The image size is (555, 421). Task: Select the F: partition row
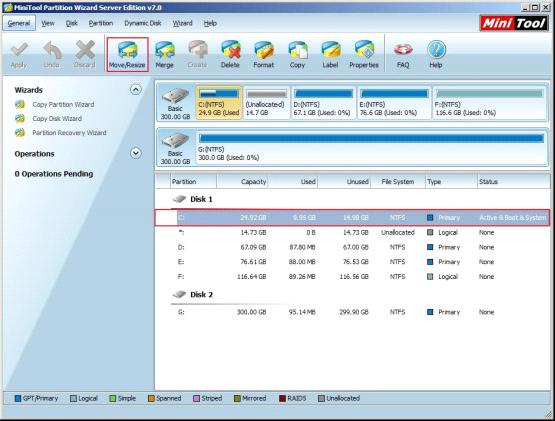[x=352, y=277]
